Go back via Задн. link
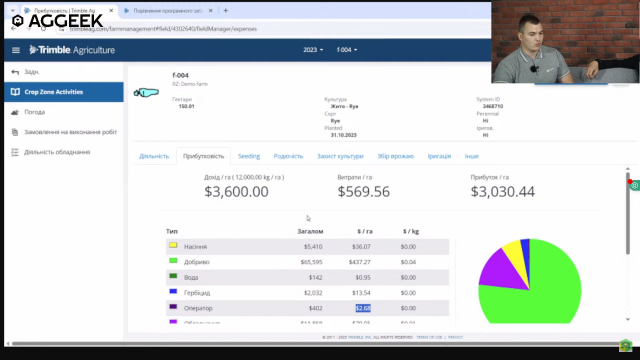This screenshot has height=360, width=640. [x=31, y=72]
